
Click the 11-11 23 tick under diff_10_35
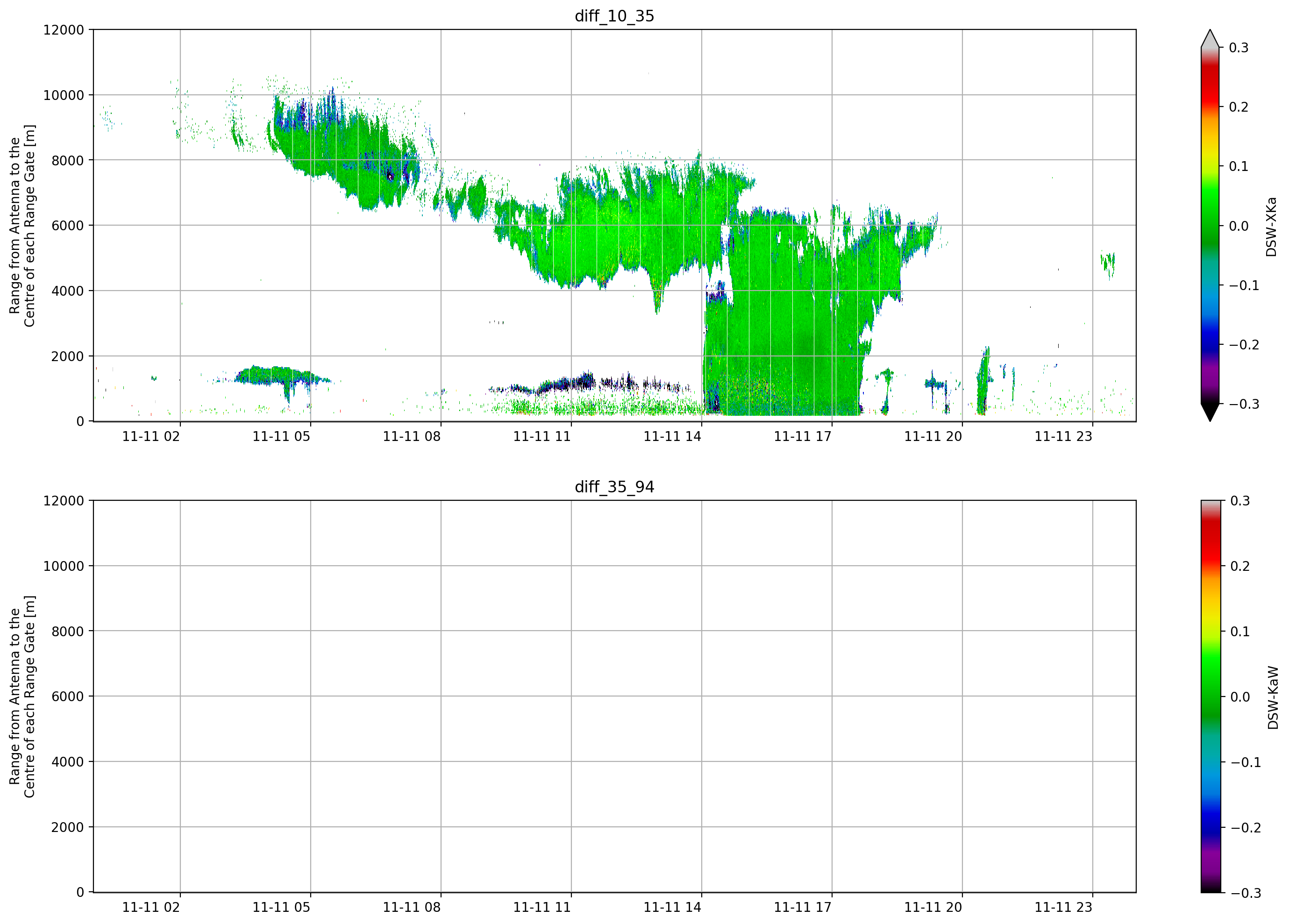coord(1063,436)
